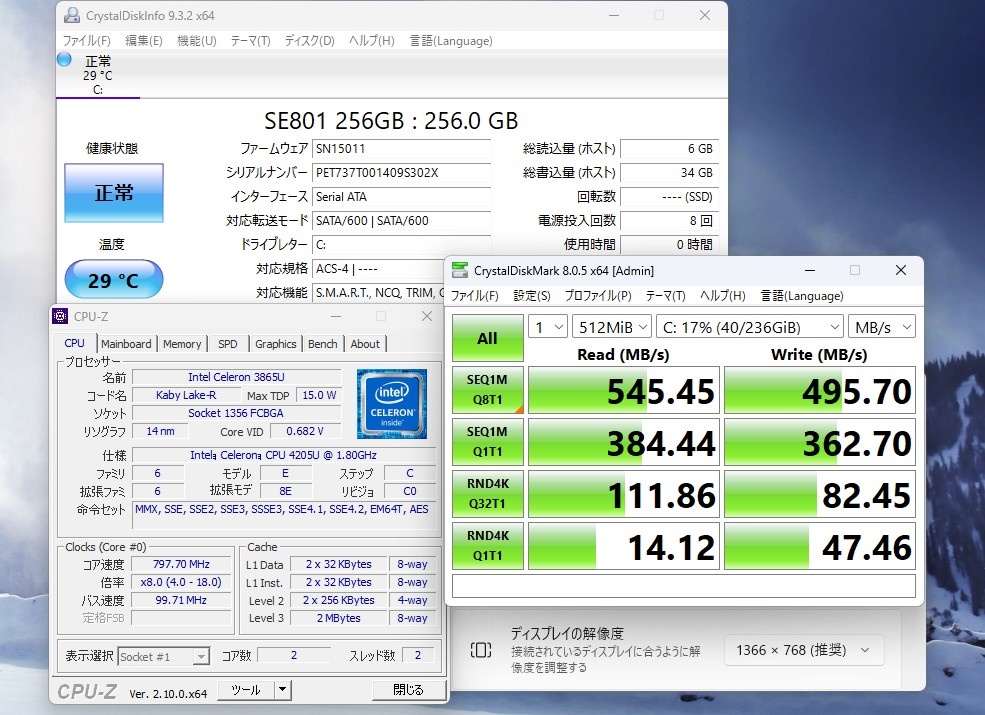
Task: Click the disk title SE801 256GB : 256.0 GB
Action: point(391,120)
